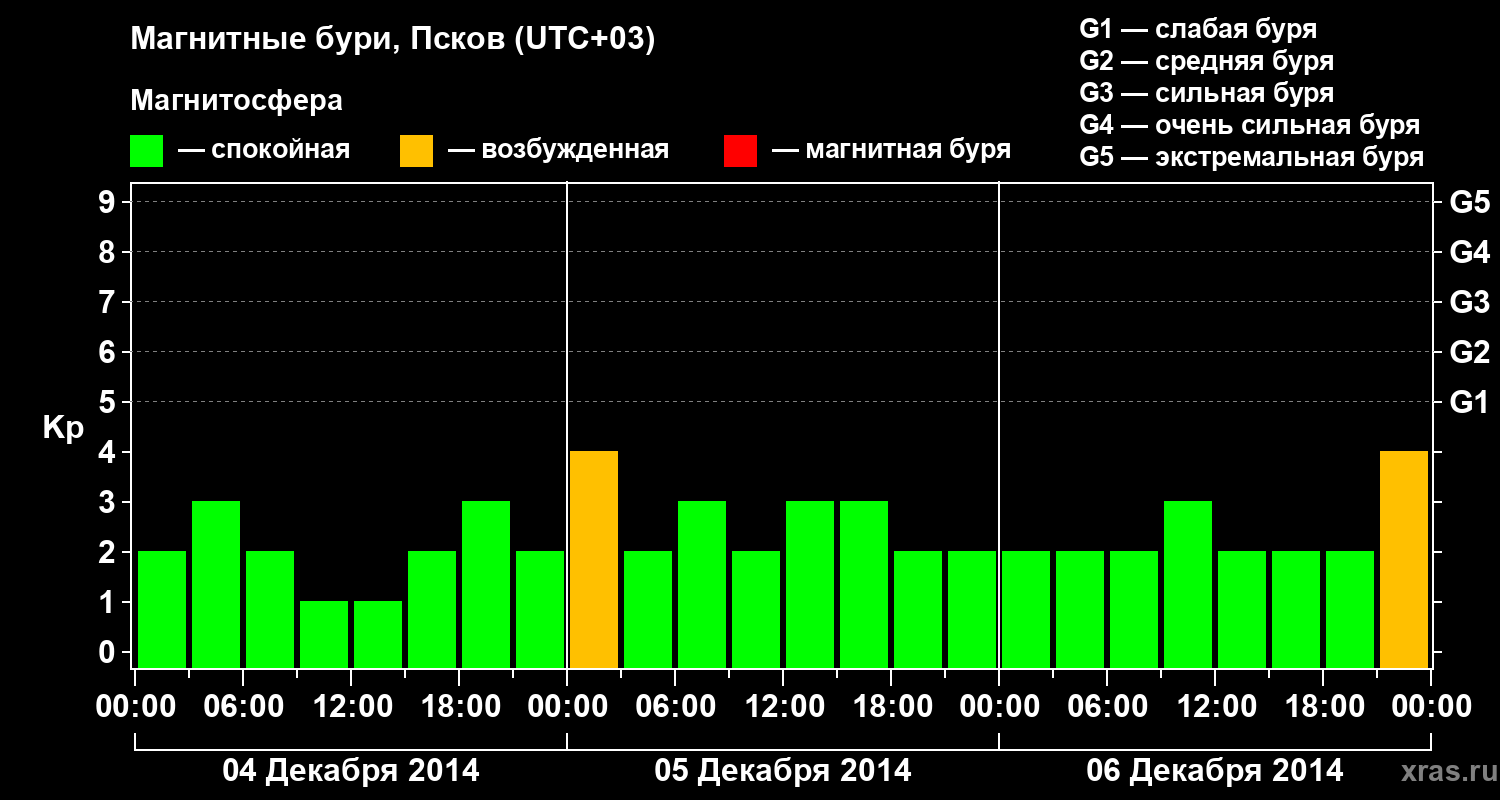The height and width of the screenshot is (800, 1500).
Task: Click the «G3 — сильная буря» description
Action: (x=1206, y=93)
